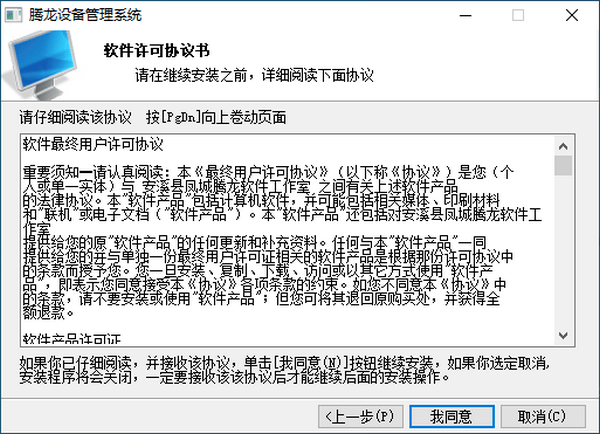This screenshot has width=600, height=434.
Task: Go back with the 上一步(P) button
Action: click(x=360, y=416)
